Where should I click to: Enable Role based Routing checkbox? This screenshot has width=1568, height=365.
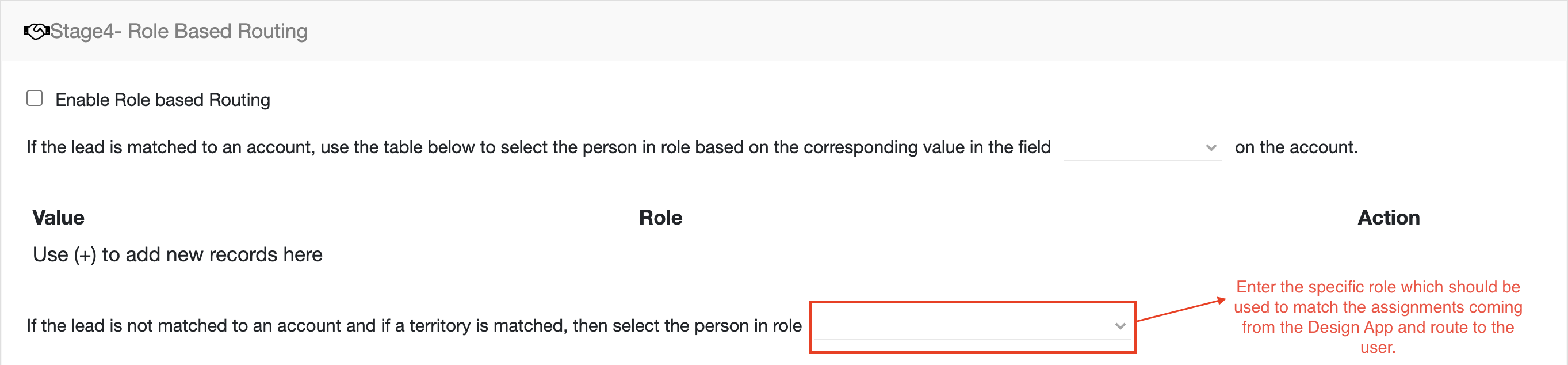pyautogui.click(x=35, y=98)
